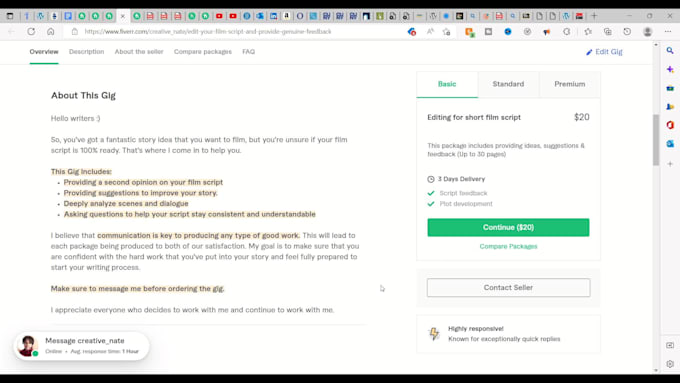680x383 pixels.
Task: Open the browser profile avatar
Action: (x=647, y=32)
